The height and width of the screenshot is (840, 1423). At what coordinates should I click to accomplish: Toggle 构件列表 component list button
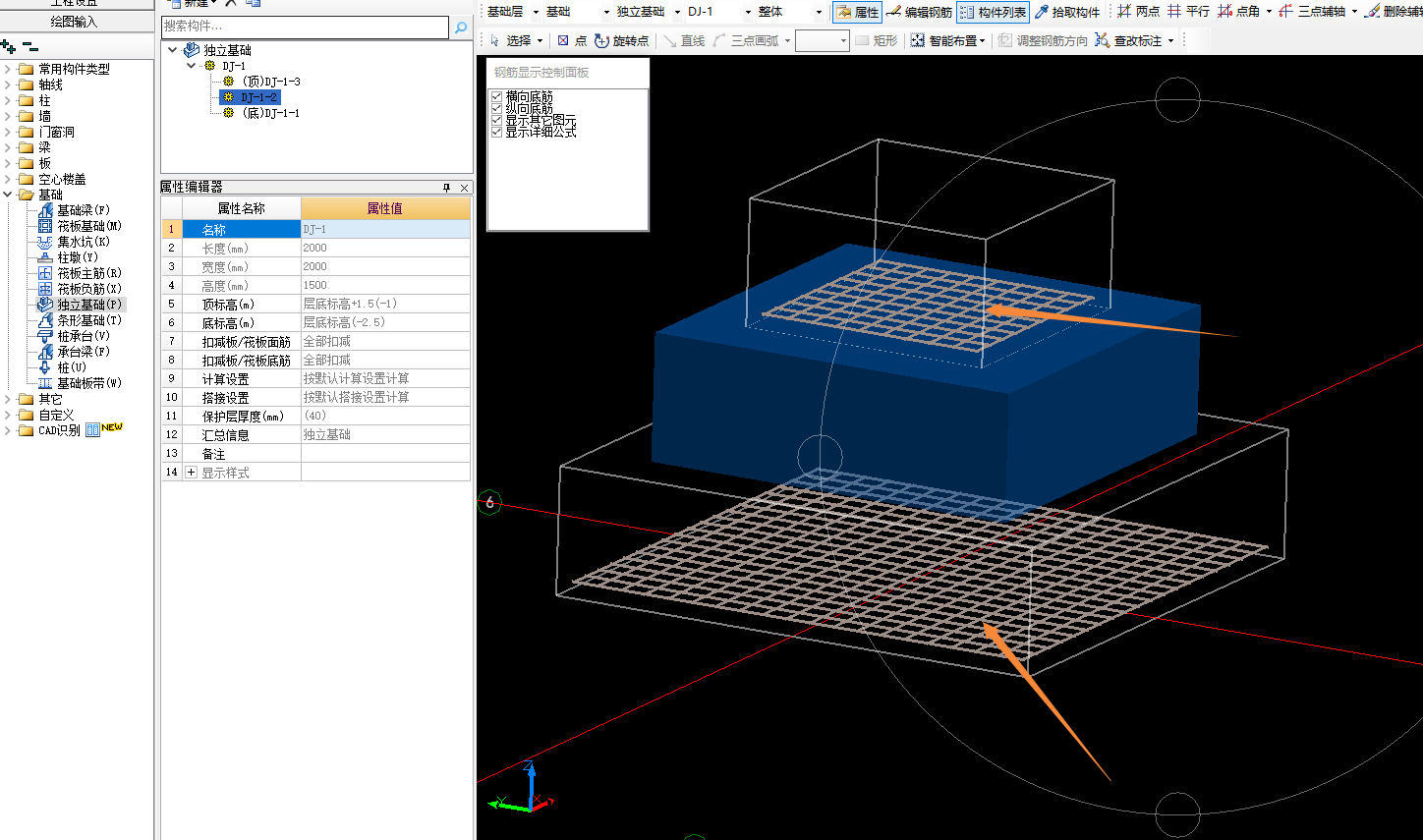click(993, 12)
